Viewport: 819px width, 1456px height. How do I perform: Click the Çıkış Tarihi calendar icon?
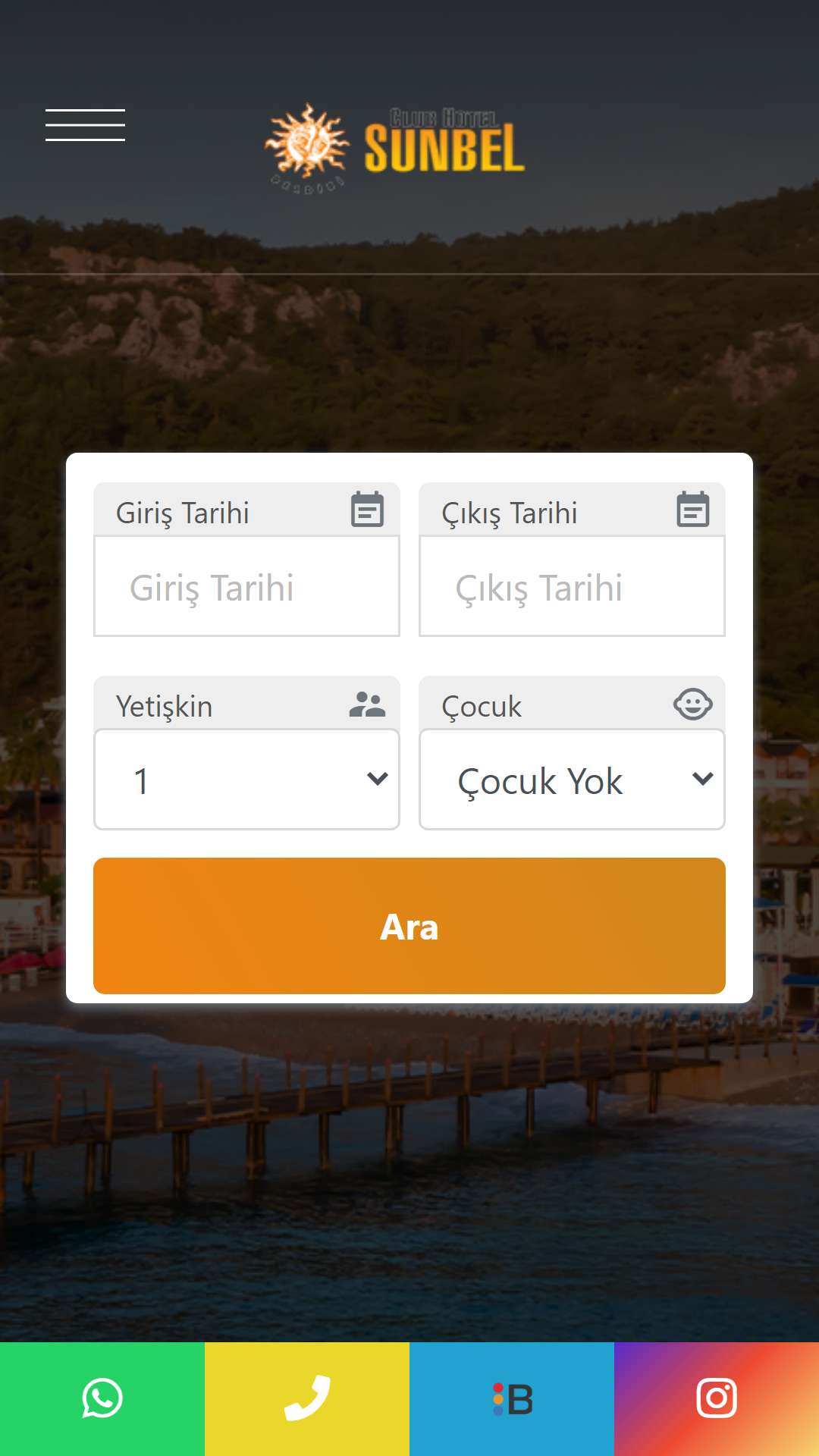pos(692,509)
